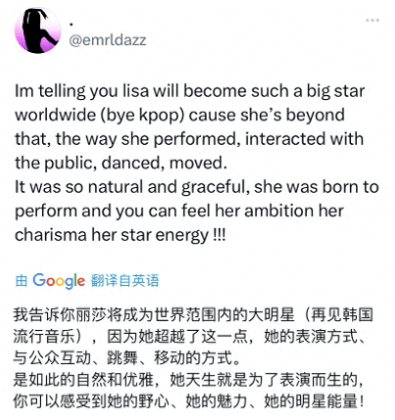This screenshot has width=395, height=420.
Task: Click the translated text 流行音乐
Action: pyautogui.click(x=45, y=337)
